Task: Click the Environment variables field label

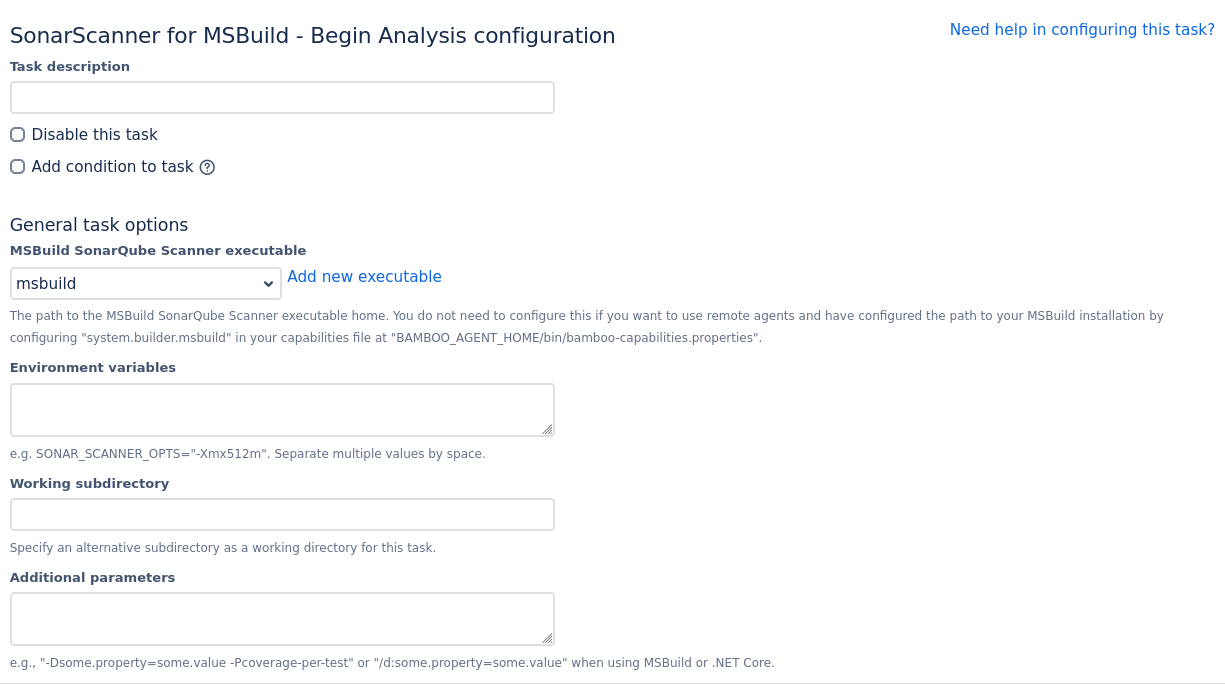Action: tap(93, 368)
